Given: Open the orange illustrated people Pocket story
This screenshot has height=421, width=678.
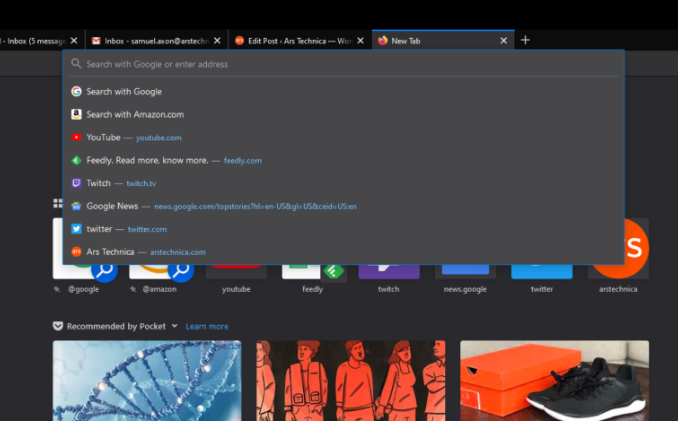Looking at the screenshot, I should (x=351, y=381).
